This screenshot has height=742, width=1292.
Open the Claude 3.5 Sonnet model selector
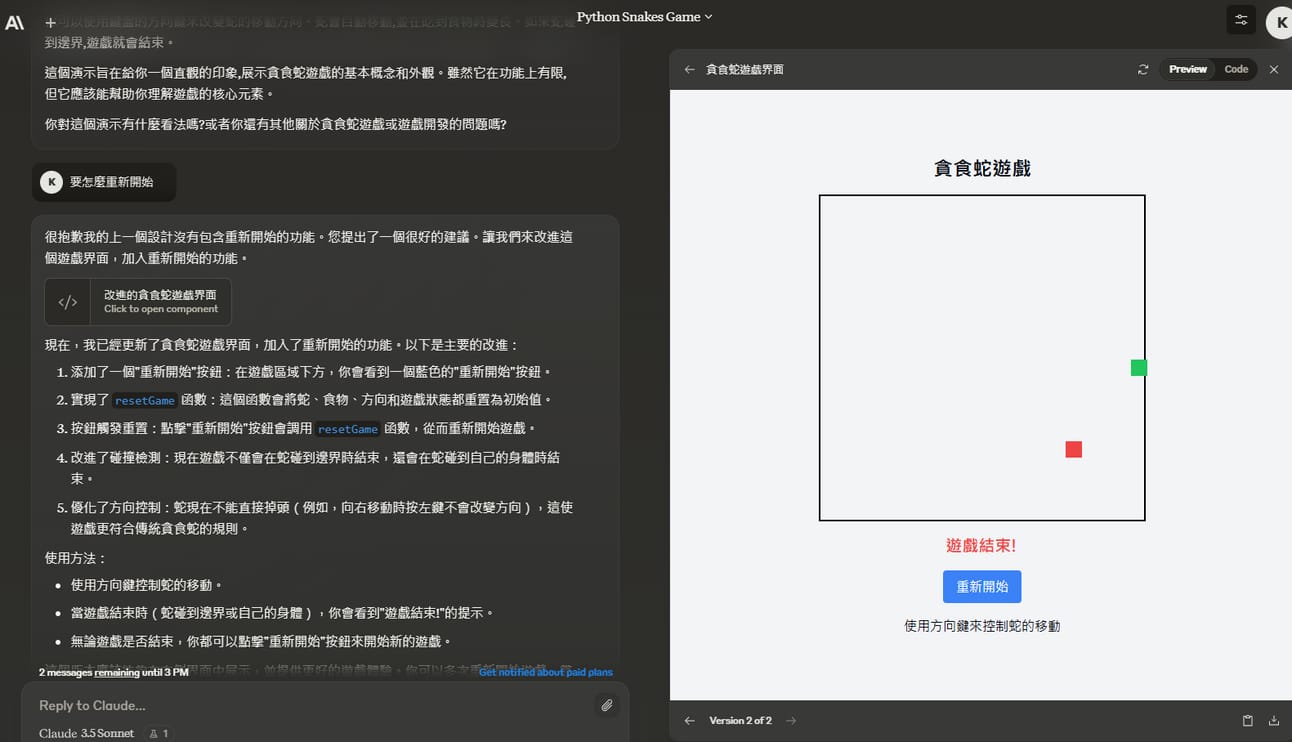click(87, 733)
